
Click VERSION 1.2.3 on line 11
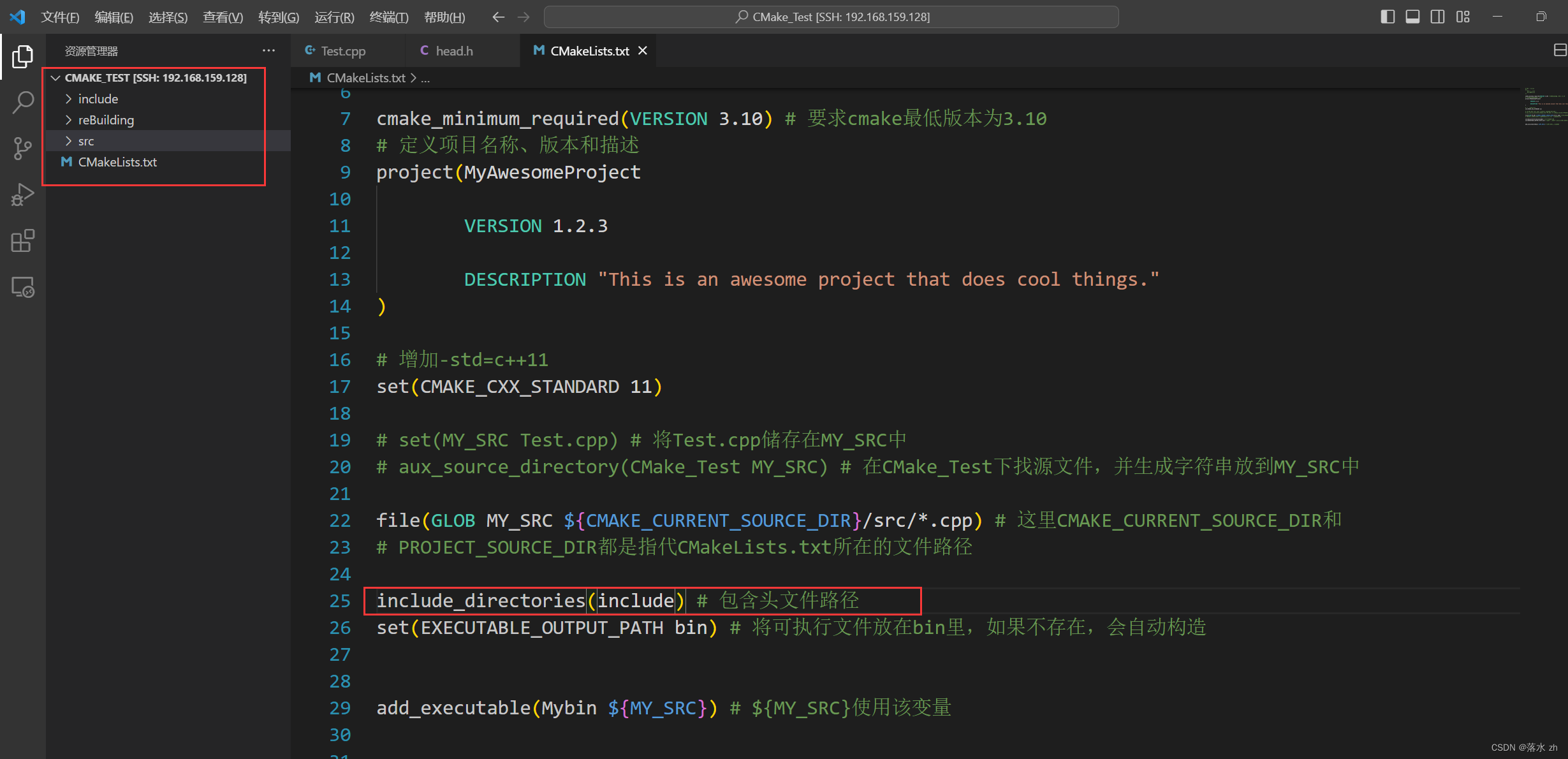pyautogui.click(x=536, y=226)
